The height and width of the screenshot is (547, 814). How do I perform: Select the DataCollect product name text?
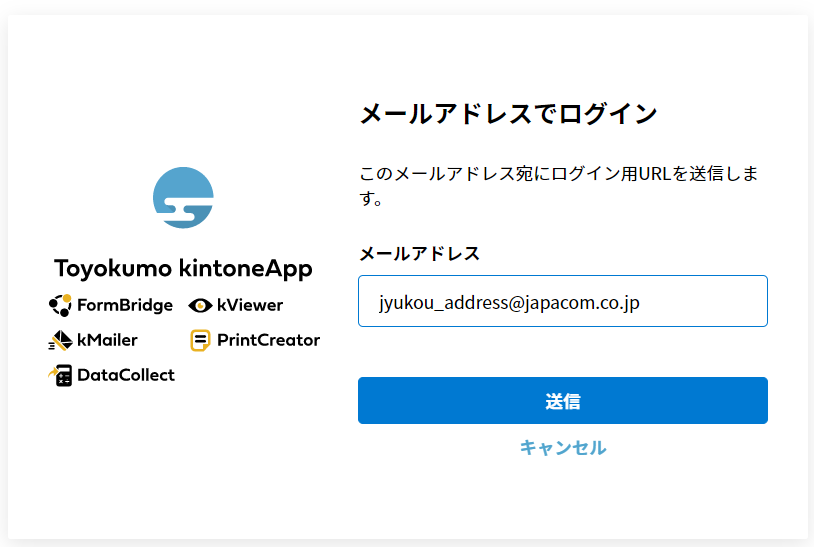pyautogui.click(x=126, y=375)
